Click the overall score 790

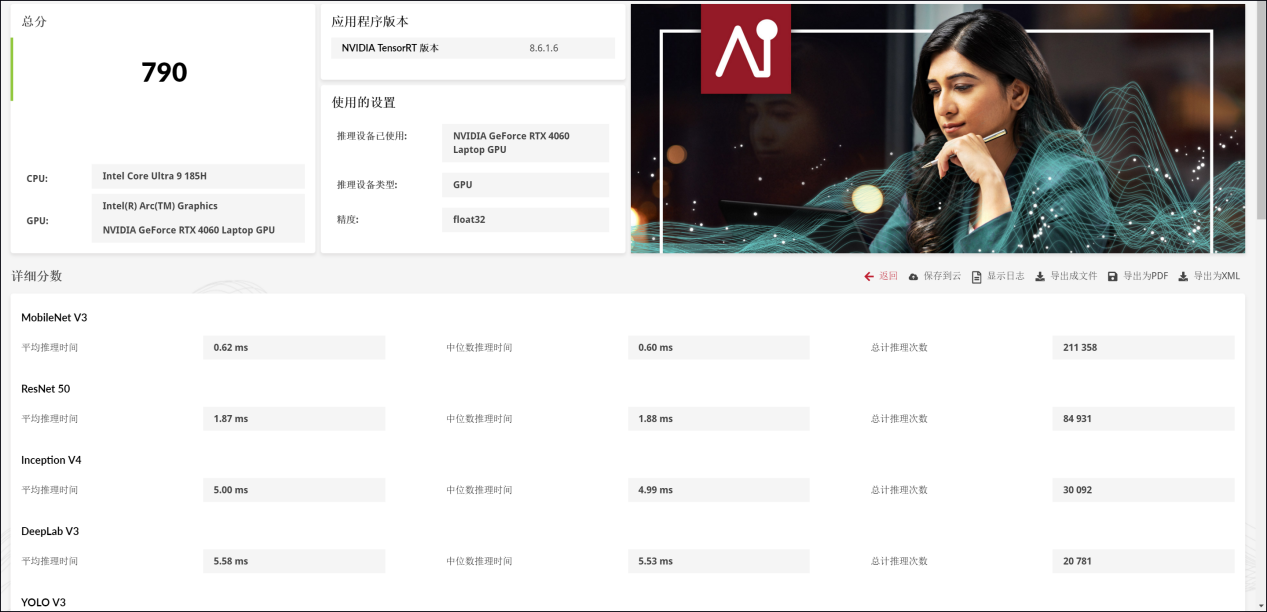click(x=164, y=72)
